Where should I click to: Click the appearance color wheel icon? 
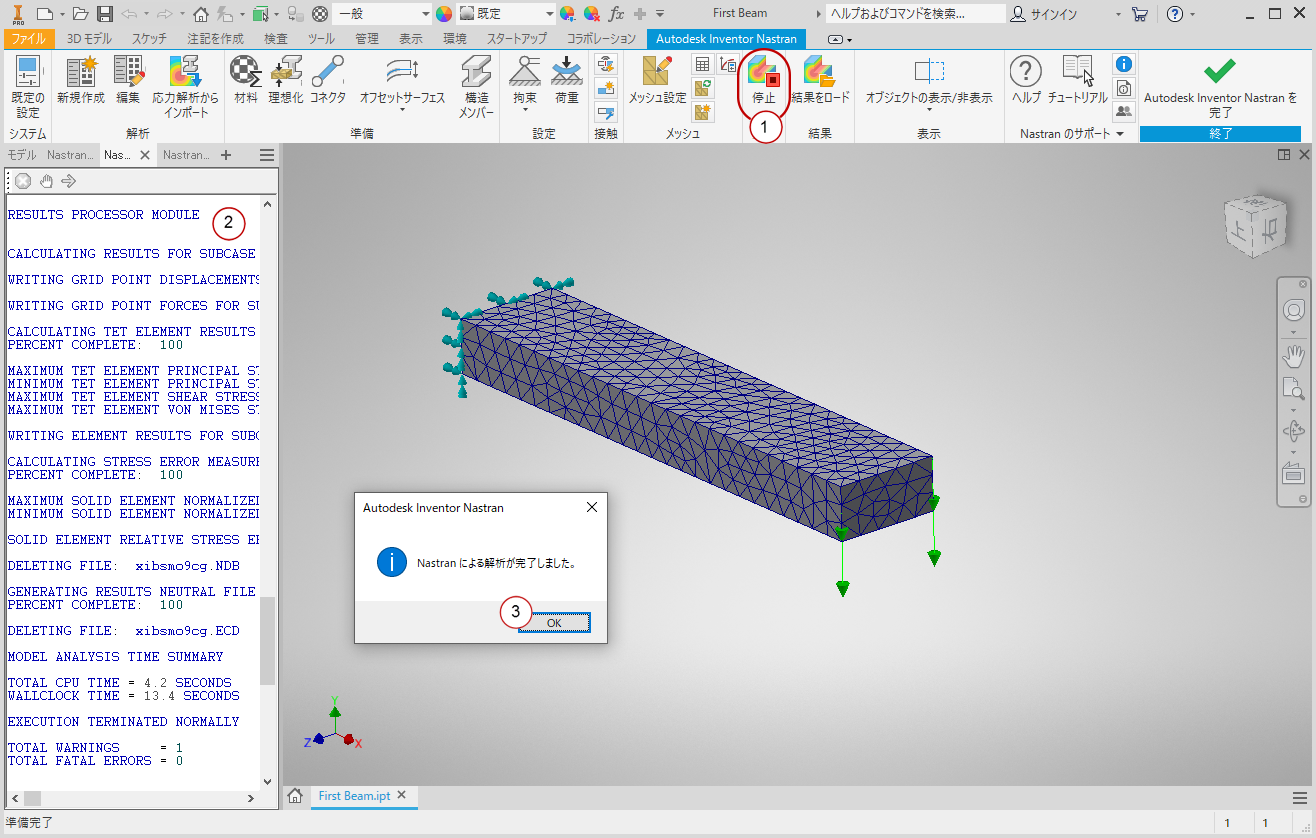point(443,14)
